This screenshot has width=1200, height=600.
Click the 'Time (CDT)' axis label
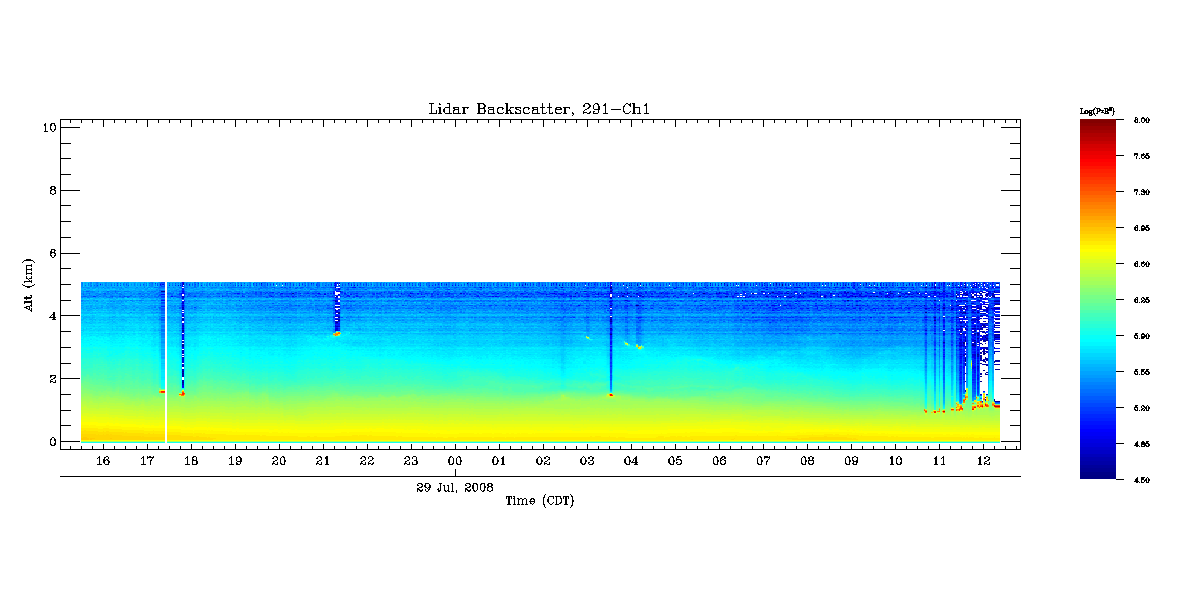[x=540, y=500]
